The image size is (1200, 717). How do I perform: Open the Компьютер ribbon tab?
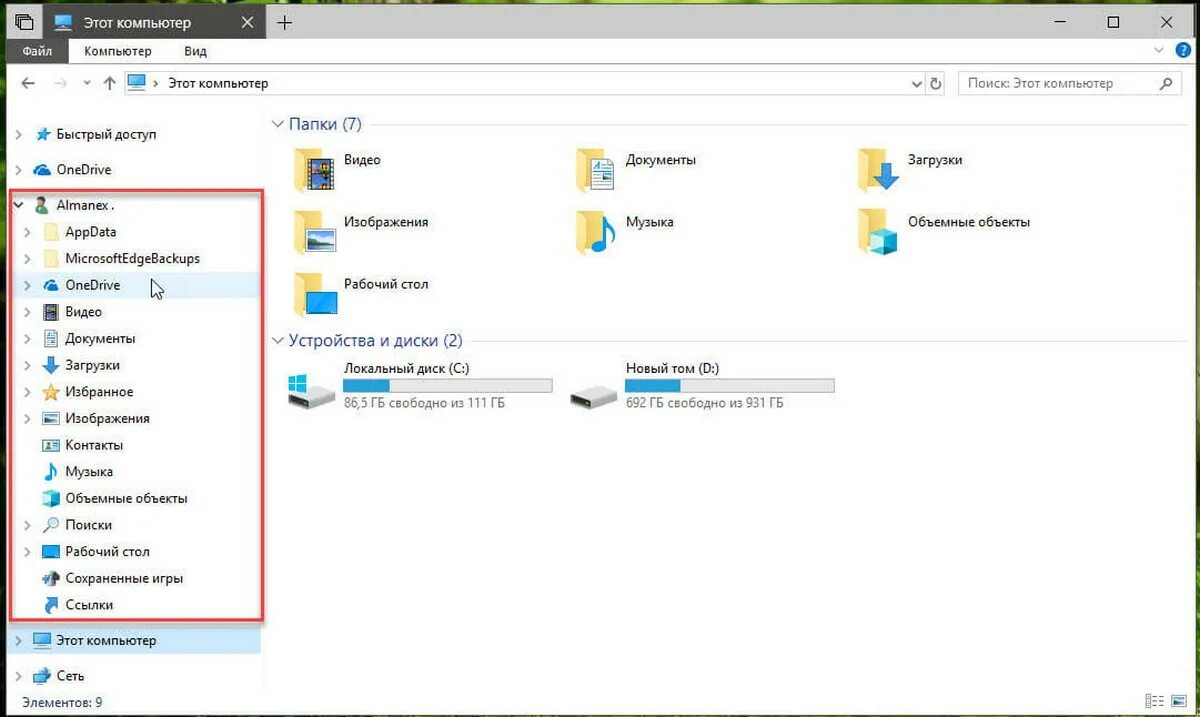click(118, 51)
